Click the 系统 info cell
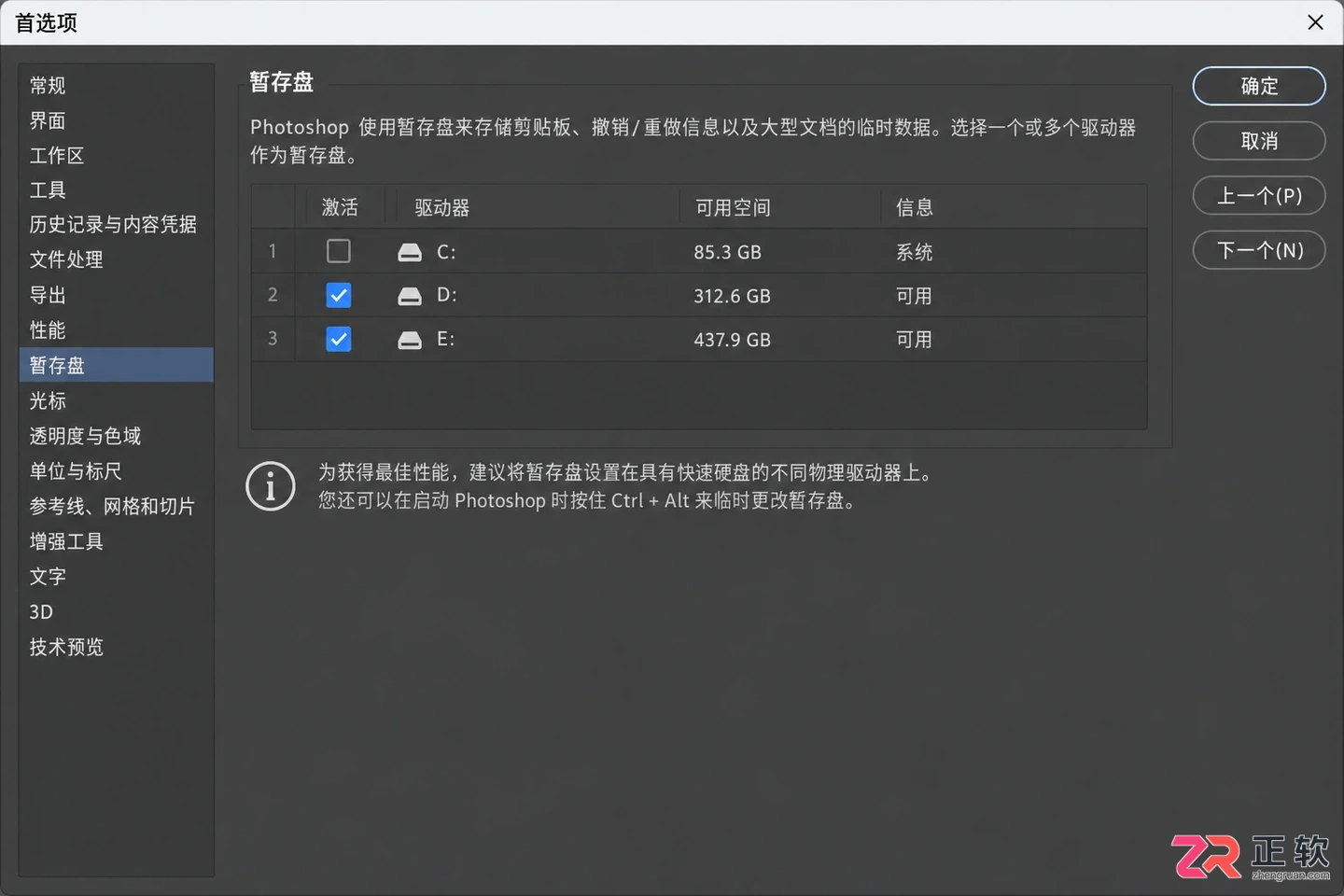Screen dimensions: 1344x896 click(x=915, y=252)
